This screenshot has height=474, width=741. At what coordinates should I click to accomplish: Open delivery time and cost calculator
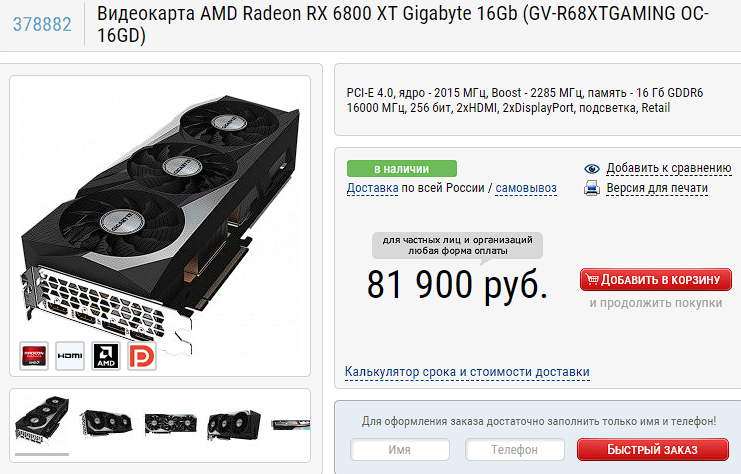pyautogui.click(x=467, y=372)
